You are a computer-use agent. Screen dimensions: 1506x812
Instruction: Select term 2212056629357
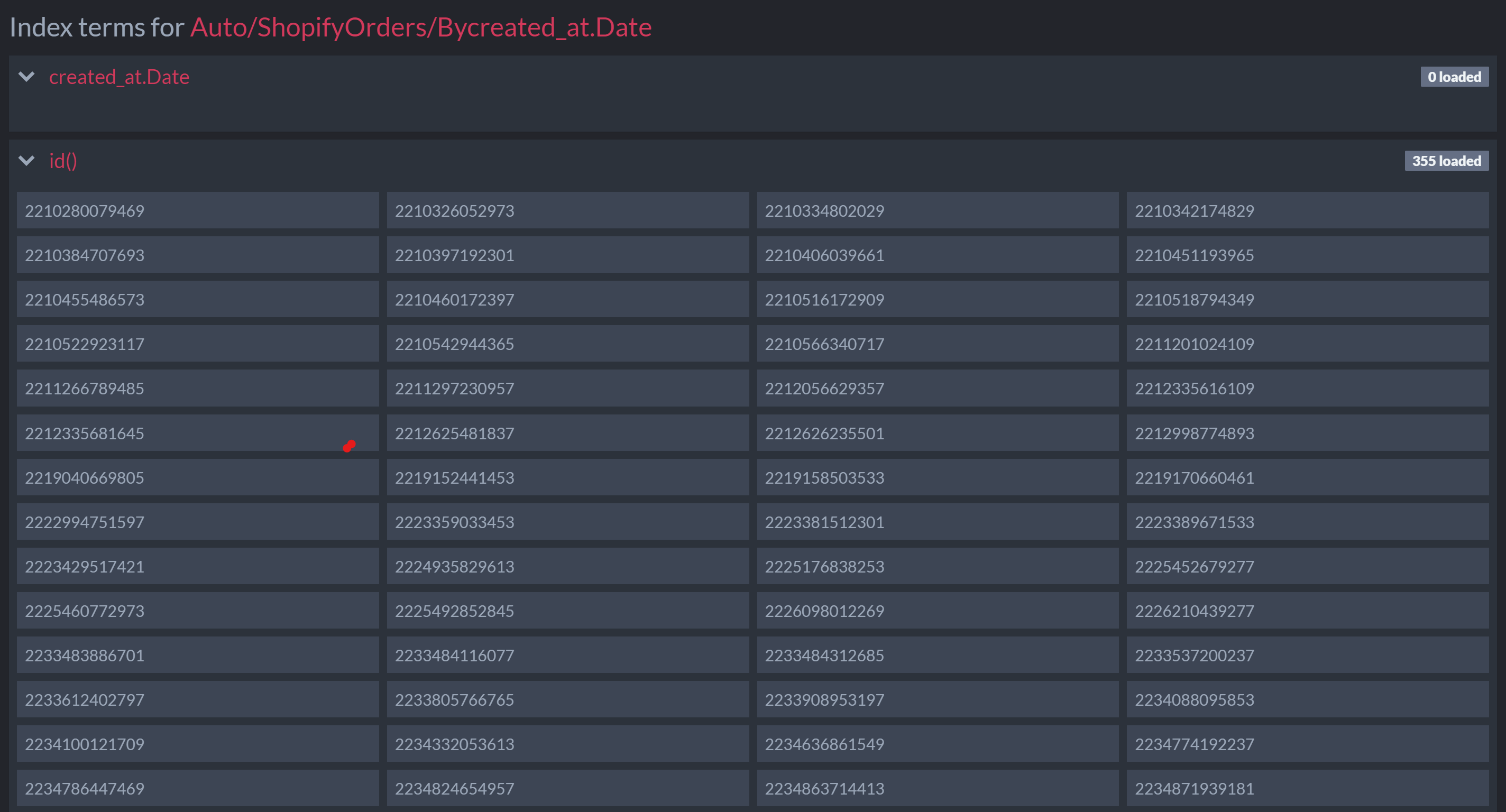tap(938, 388)
